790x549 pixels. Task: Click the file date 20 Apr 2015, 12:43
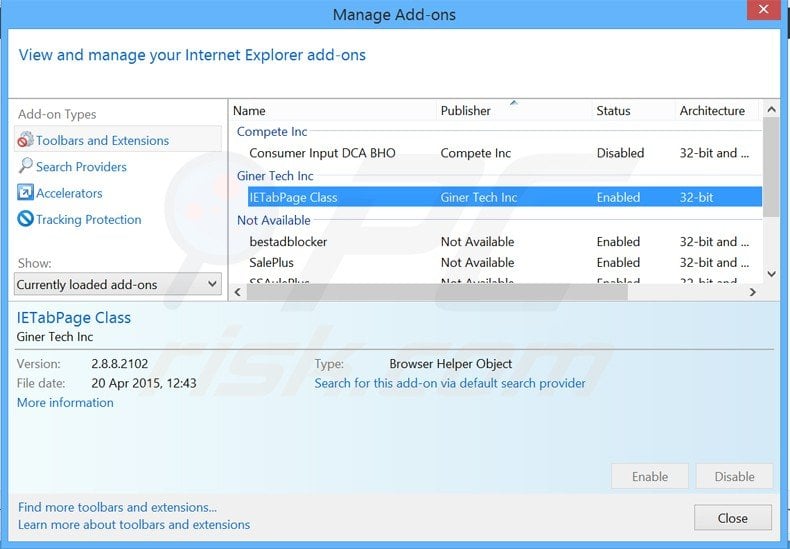[x=144, y=383]
